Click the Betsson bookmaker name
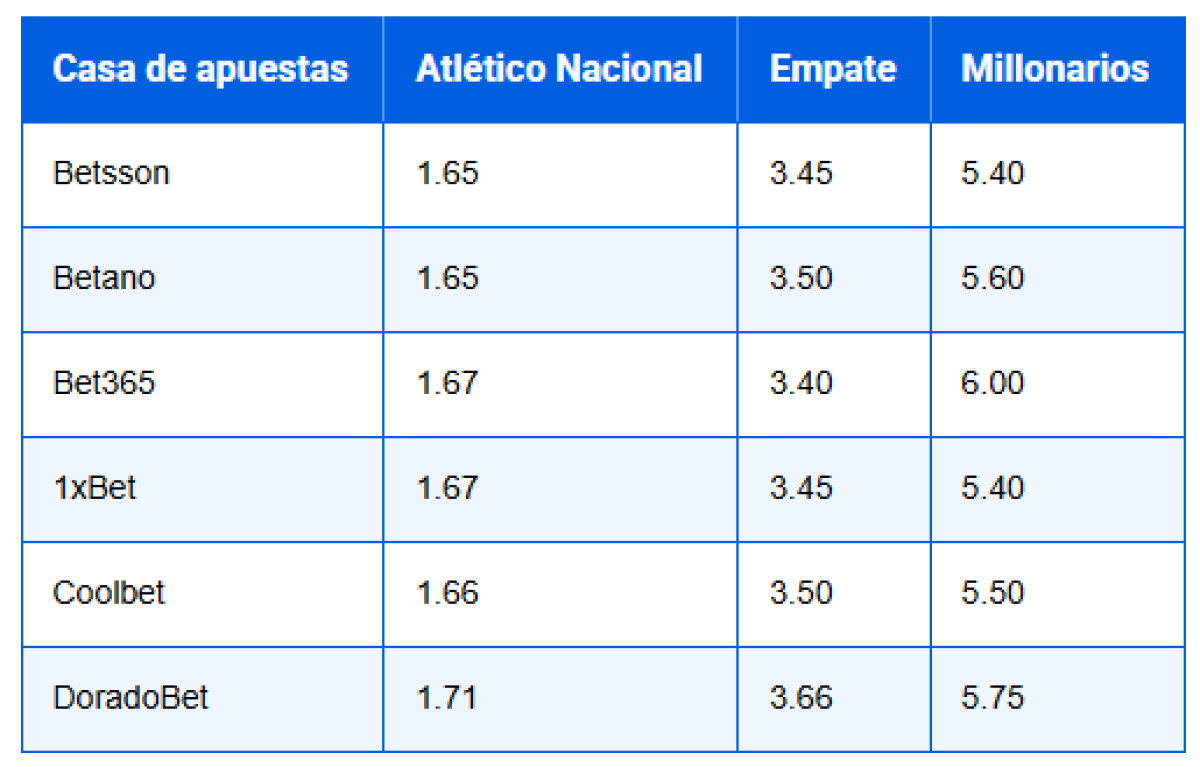The image size is (1200, 767). click(111, 174)
